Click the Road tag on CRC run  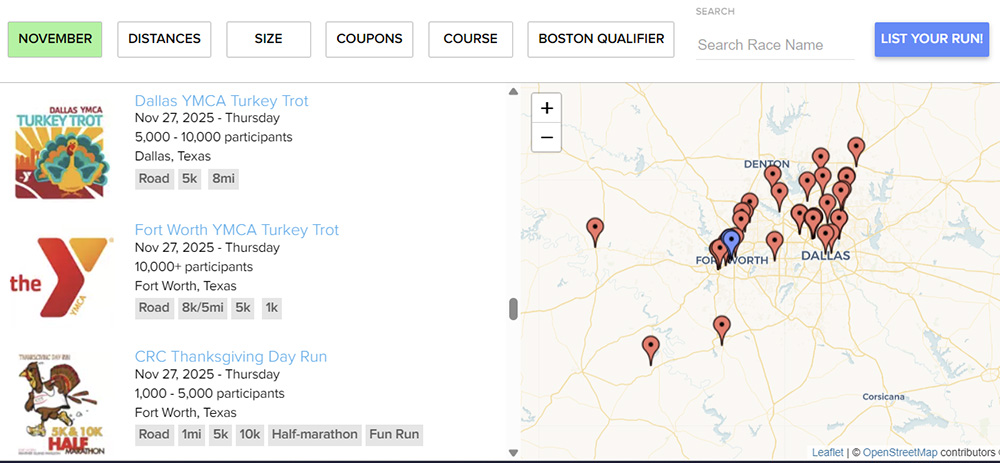[154, 434]
